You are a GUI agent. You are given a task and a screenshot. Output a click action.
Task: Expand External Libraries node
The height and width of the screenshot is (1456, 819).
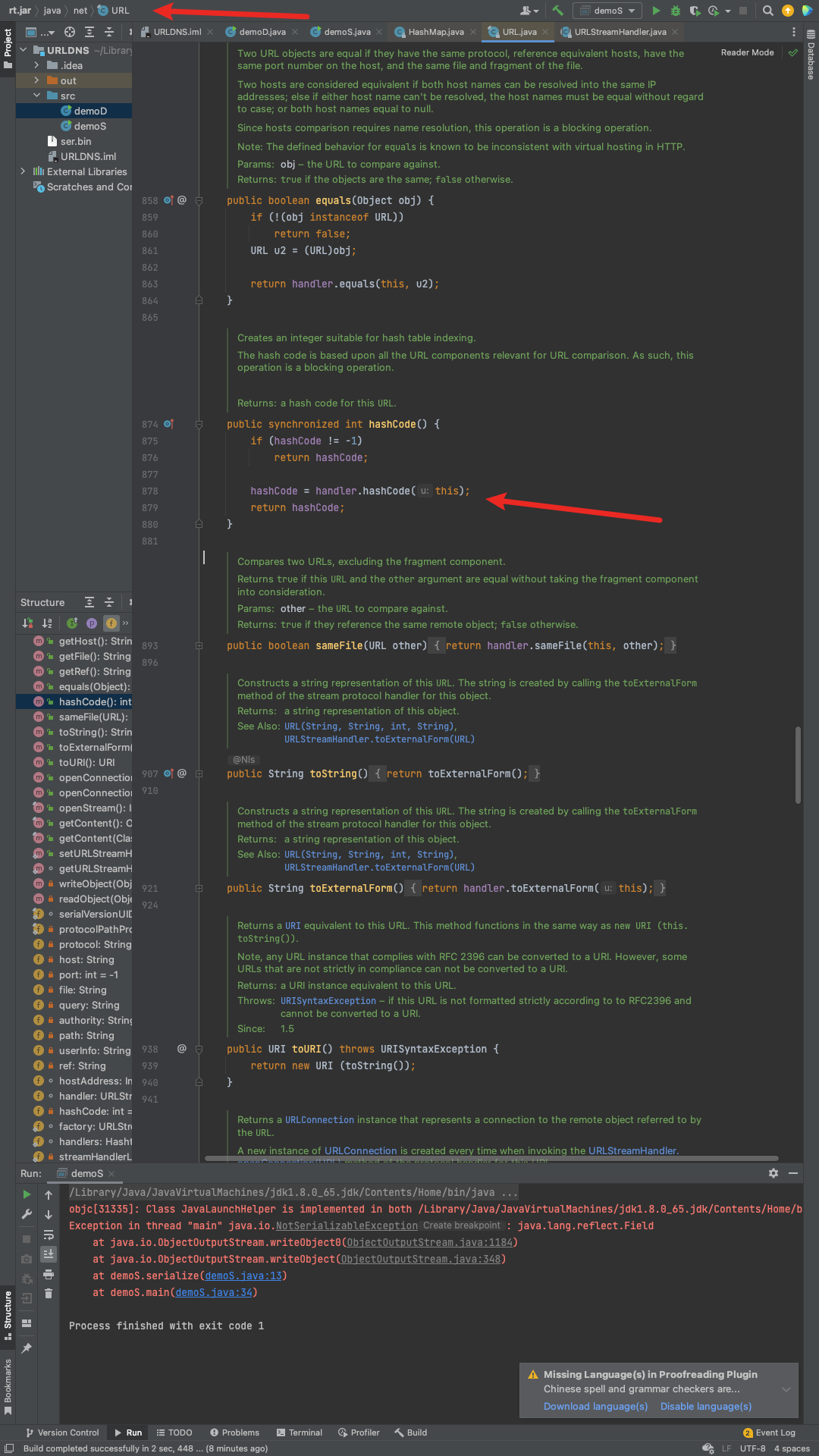point(23,171)
